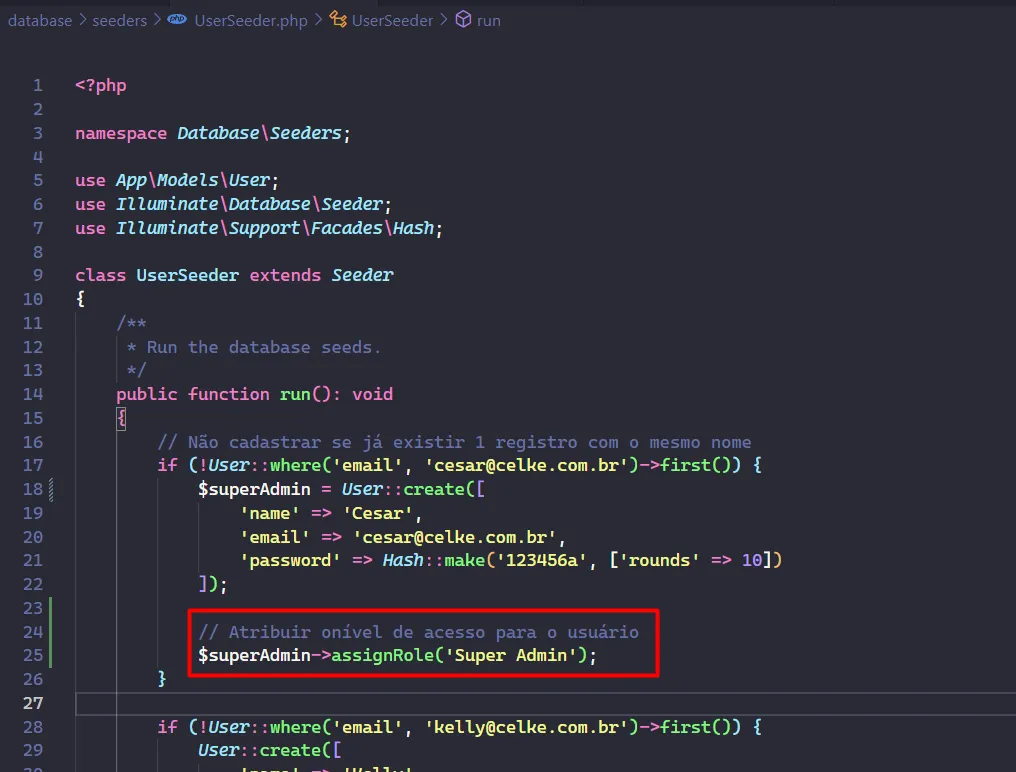Click the Seeder class after extends

(x=363, y=275)
